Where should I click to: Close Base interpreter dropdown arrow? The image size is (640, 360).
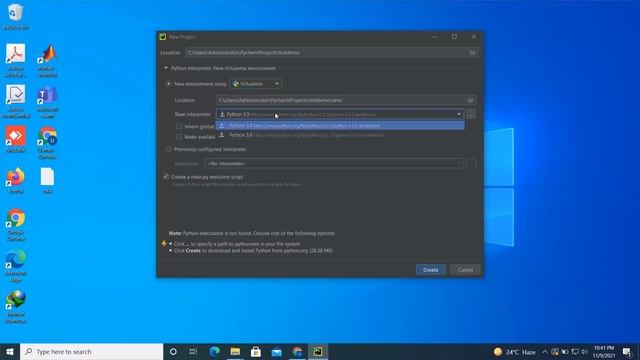point(459,114)
